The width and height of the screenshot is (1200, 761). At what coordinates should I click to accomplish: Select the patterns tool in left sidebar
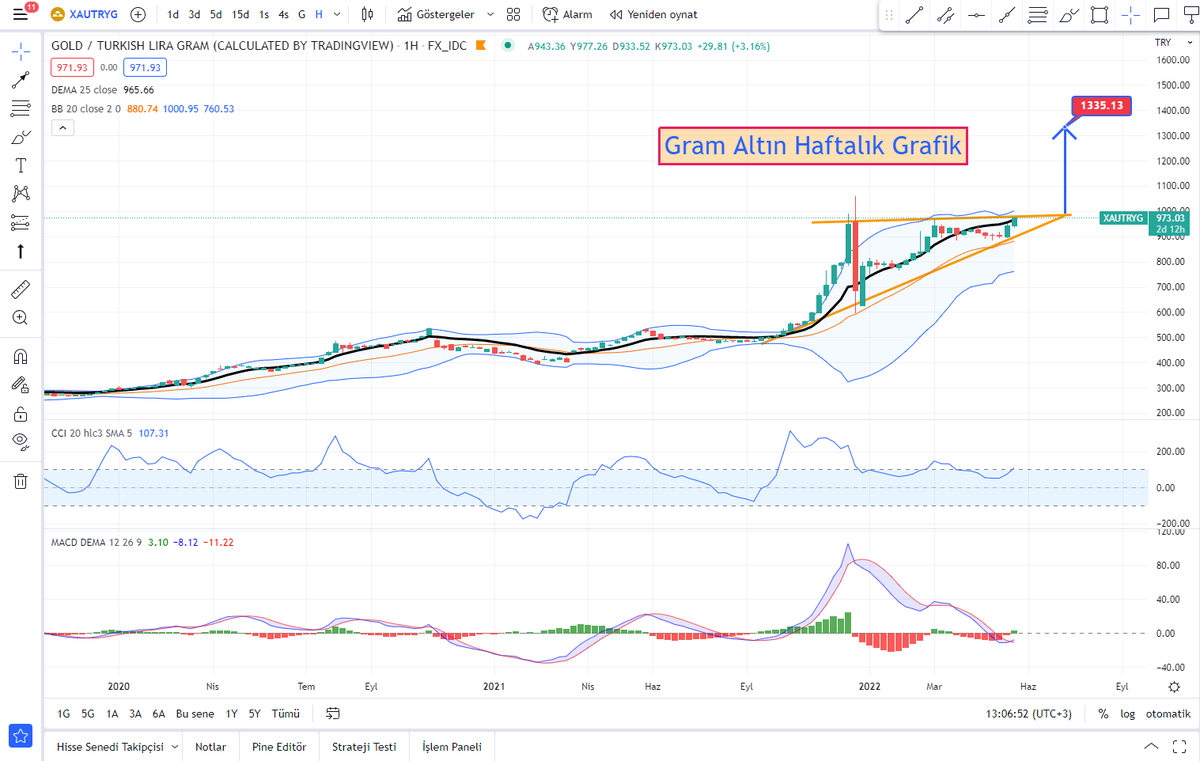20,193
